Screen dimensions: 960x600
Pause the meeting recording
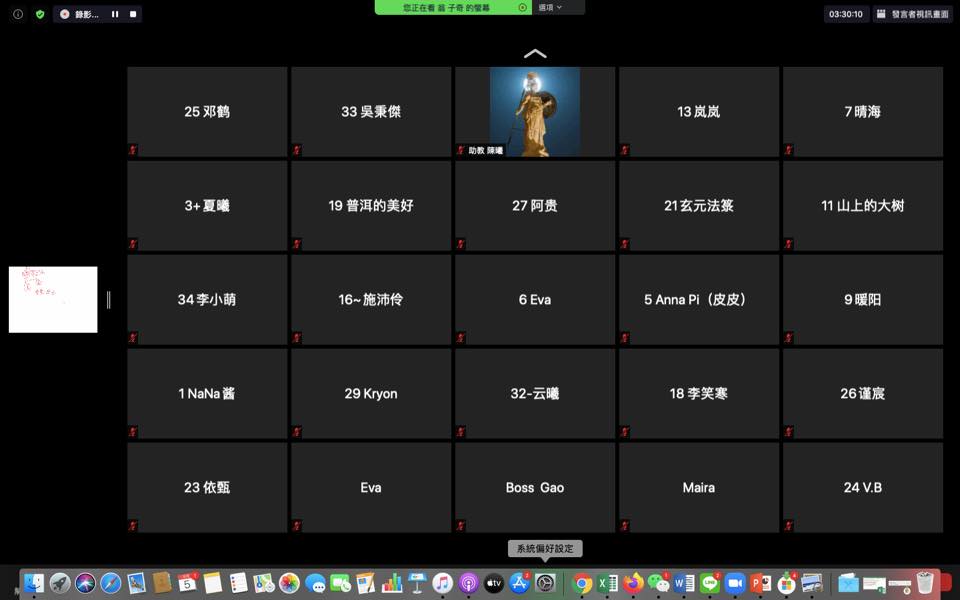(115, 14)
